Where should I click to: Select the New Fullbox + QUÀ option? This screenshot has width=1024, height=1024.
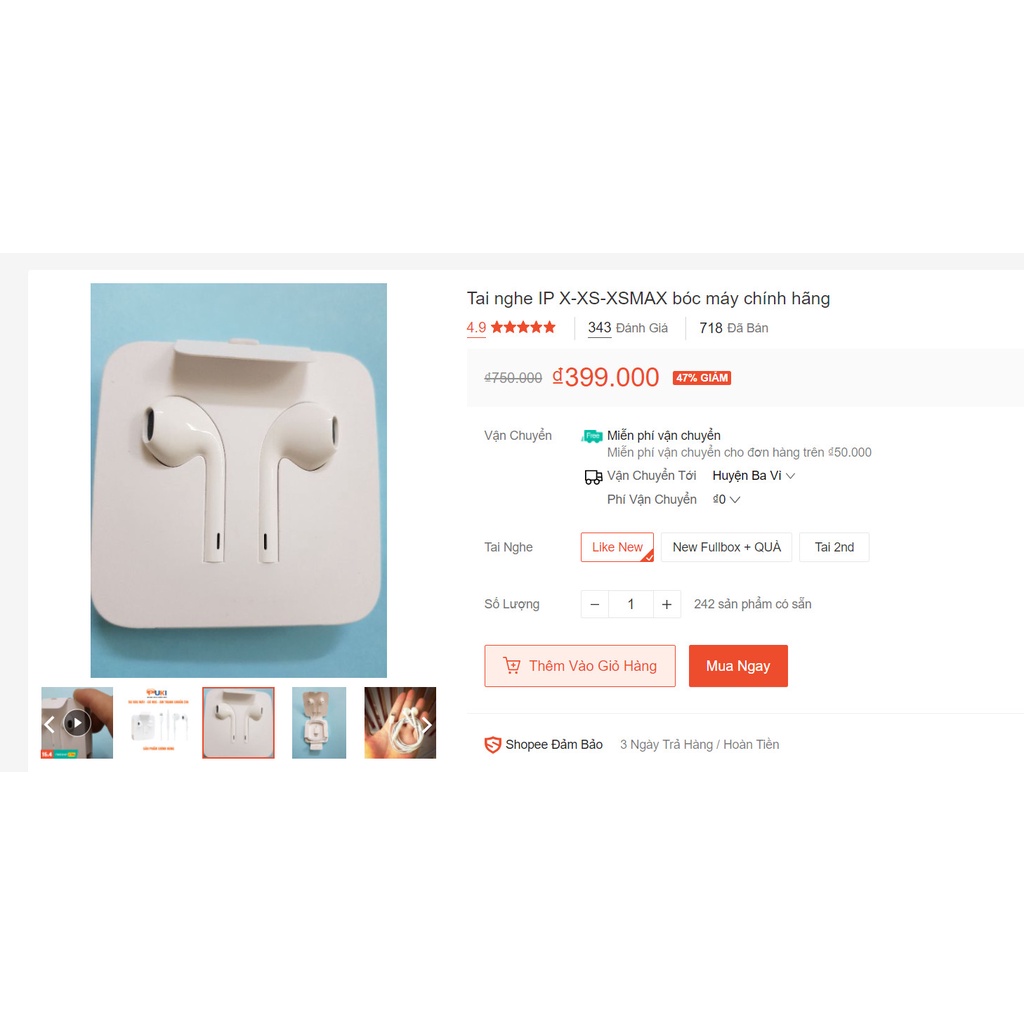(x=726, y=547)
